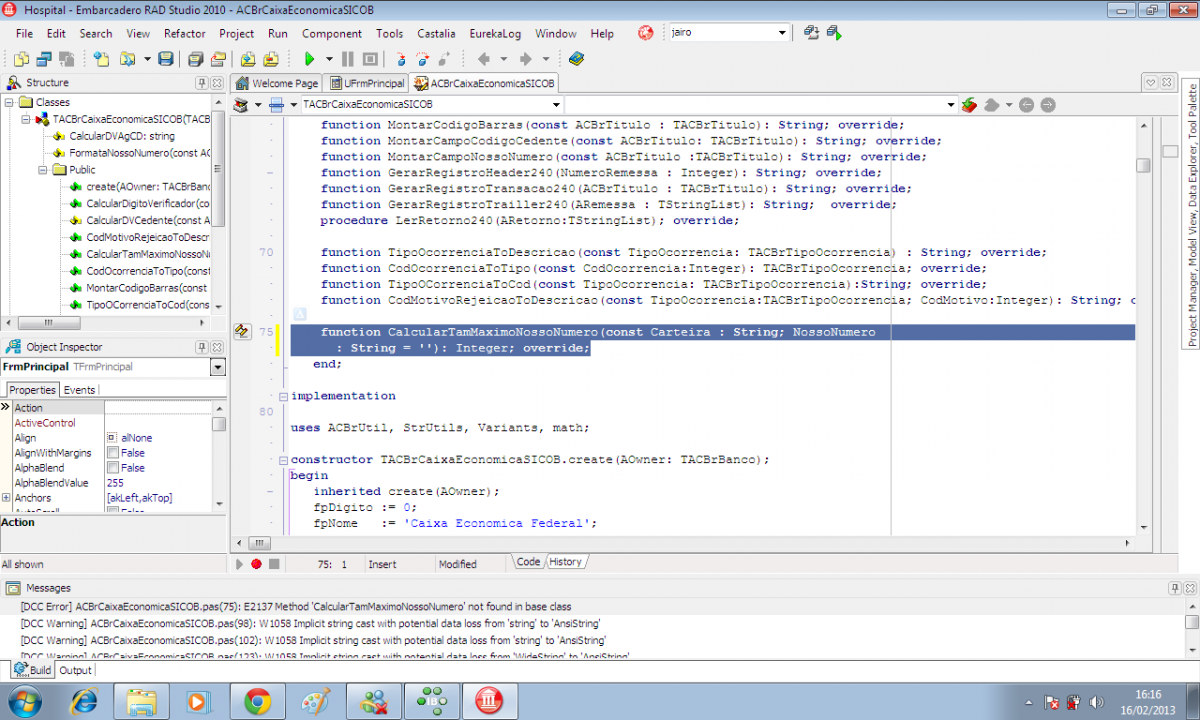Collapse the implementation code fold
The width and height of the screenshot is (1200, 720).
click(283, 396)
